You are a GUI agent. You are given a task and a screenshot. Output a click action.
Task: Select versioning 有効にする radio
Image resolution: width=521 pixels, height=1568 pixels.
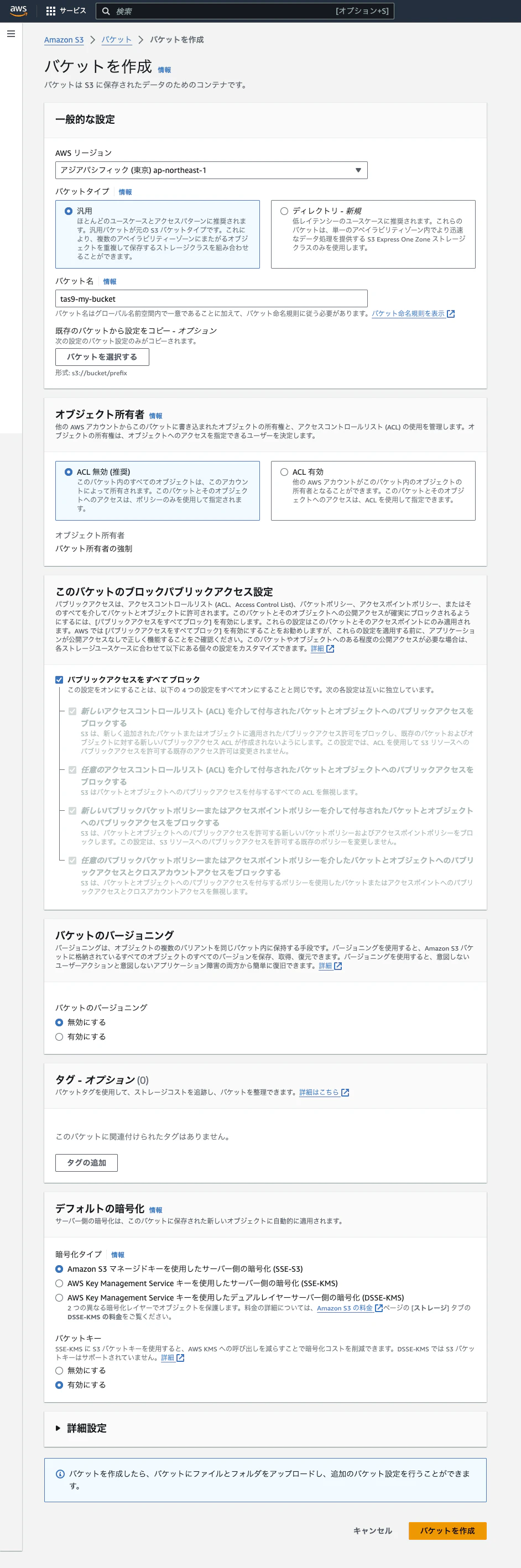pos(59,1037)
